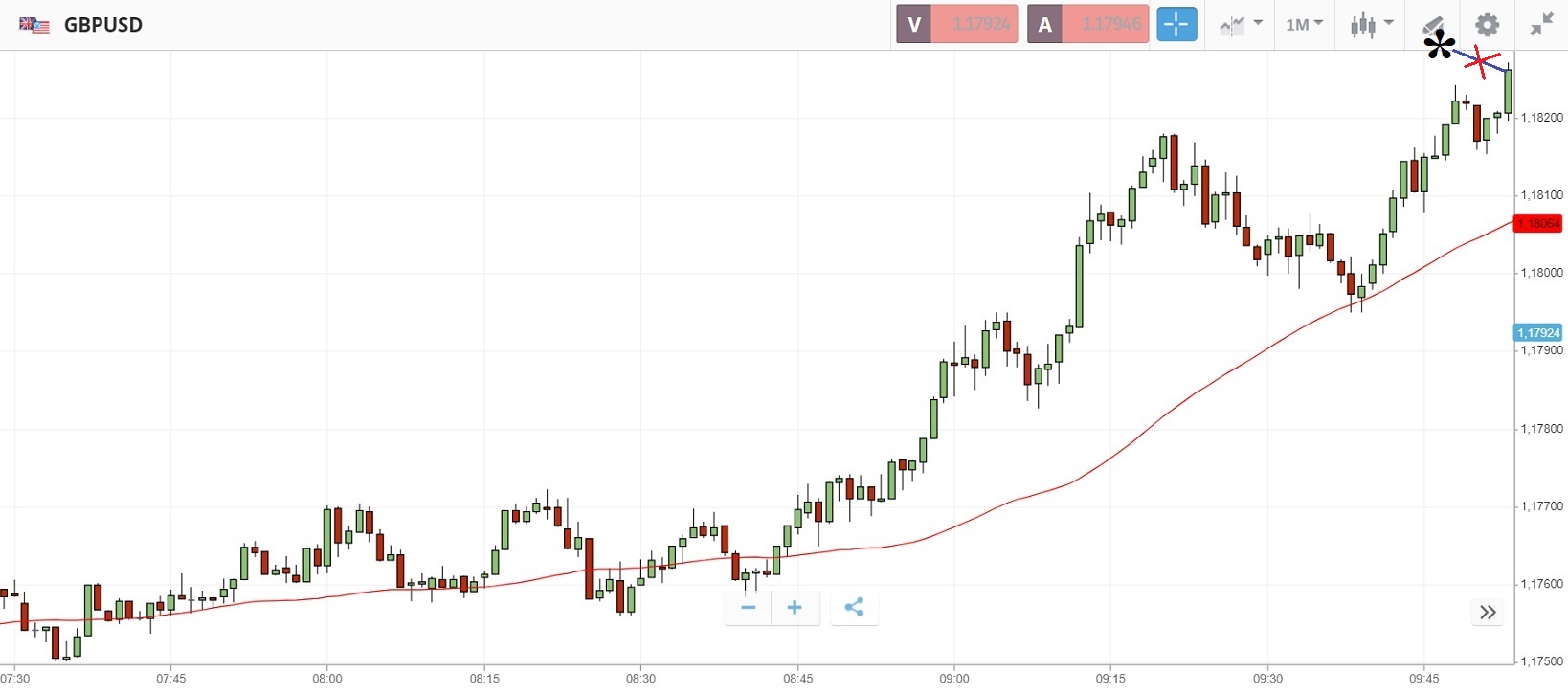This screenshot has height=694, width=1568.
Task: Click the A buy price button
Action: (x=1087, y=25)
